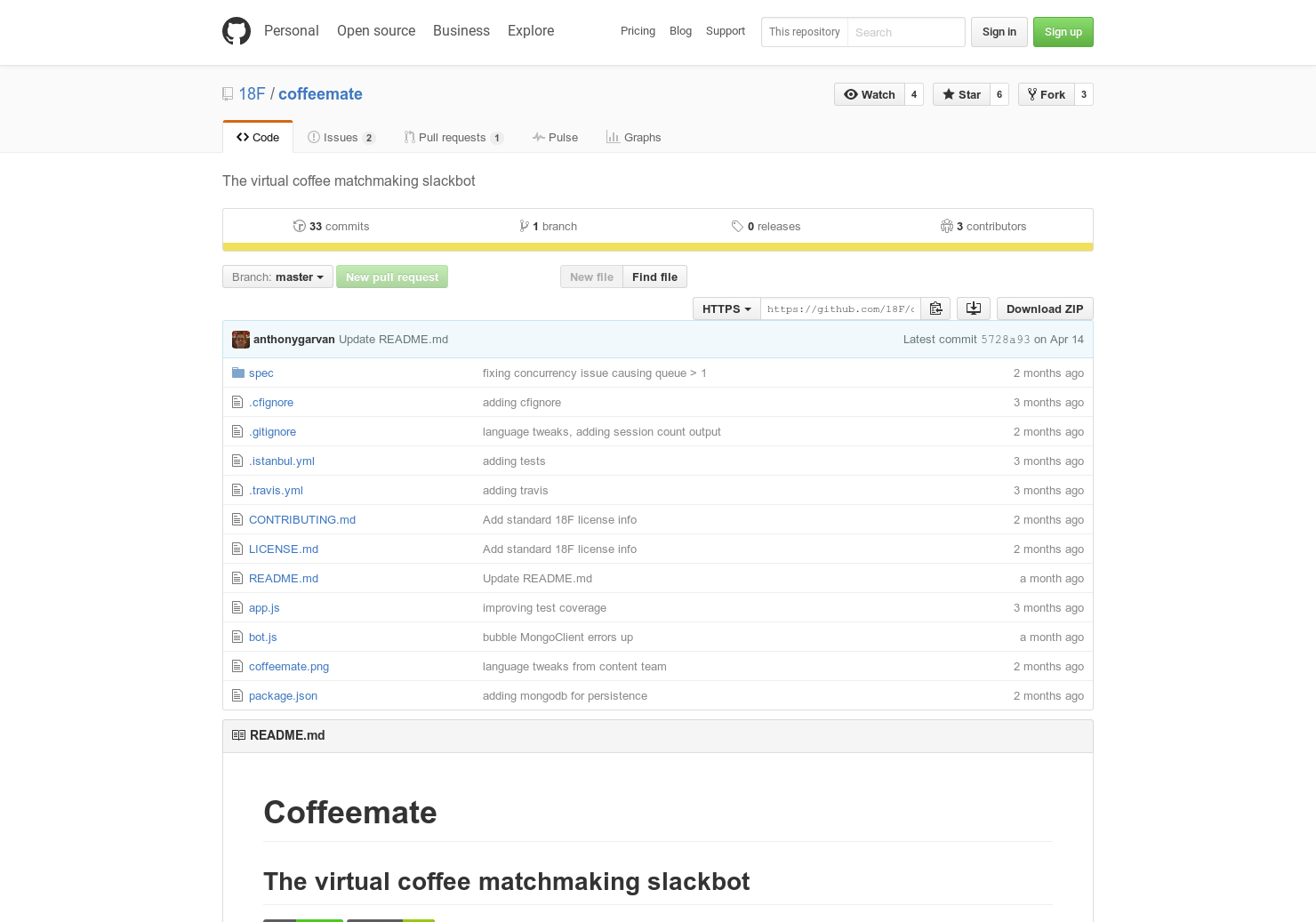The height and width of the screenshot is (922, 1316).
Task: Click the commits history icon
Action: point(300,226)
